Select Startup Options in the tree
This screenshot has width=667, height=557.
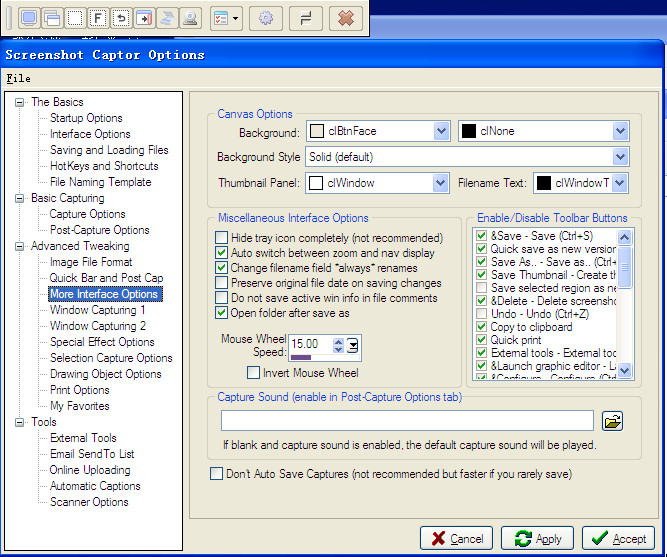[86, 118]
